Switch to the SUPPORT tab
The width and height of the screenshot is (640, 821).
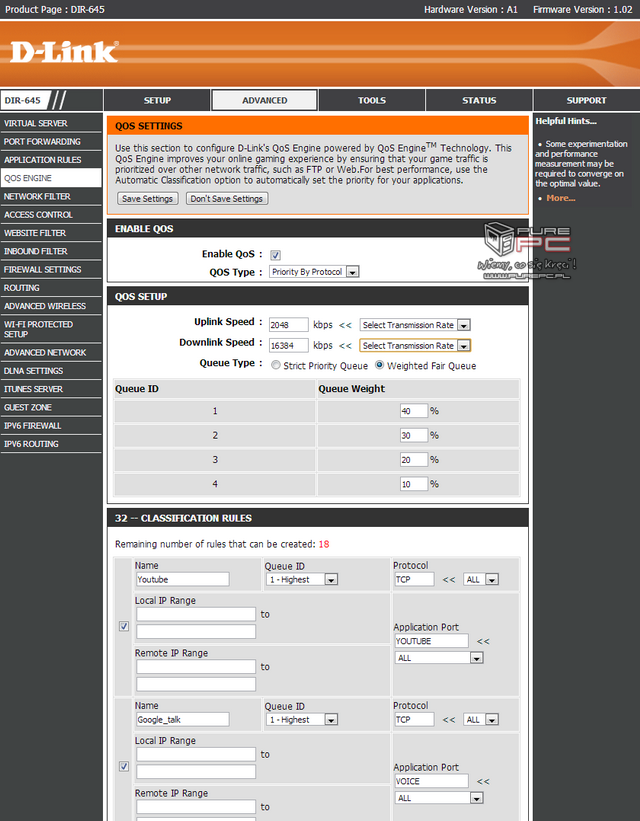point(587,100)
